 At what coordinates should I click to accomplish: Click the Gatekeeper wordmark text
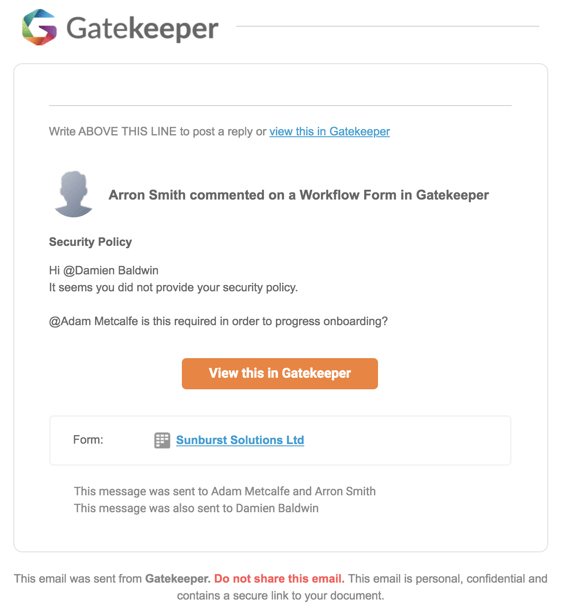pos(142,28)
